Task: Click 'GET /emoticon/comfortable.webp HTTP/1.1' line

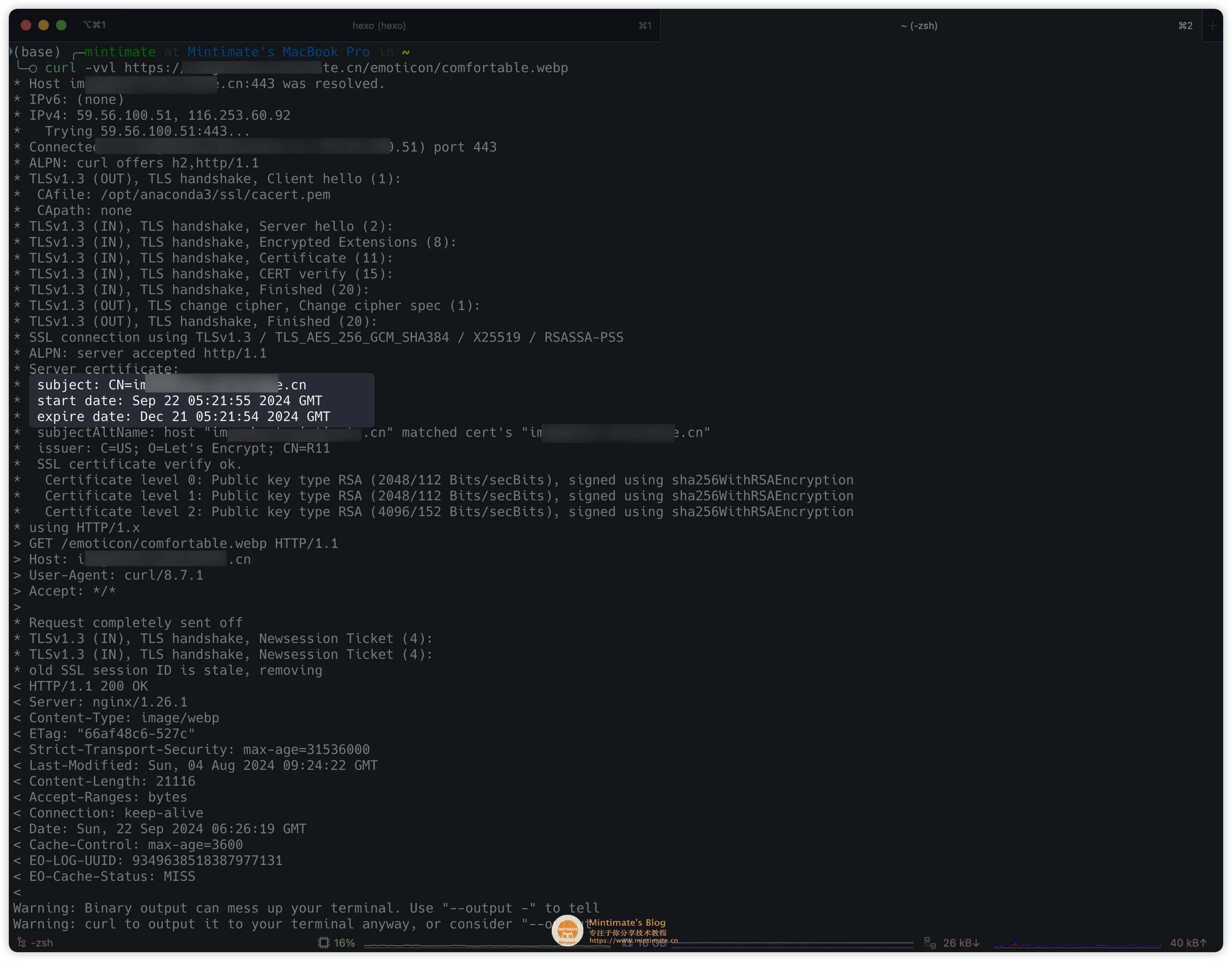Action: 175,543
